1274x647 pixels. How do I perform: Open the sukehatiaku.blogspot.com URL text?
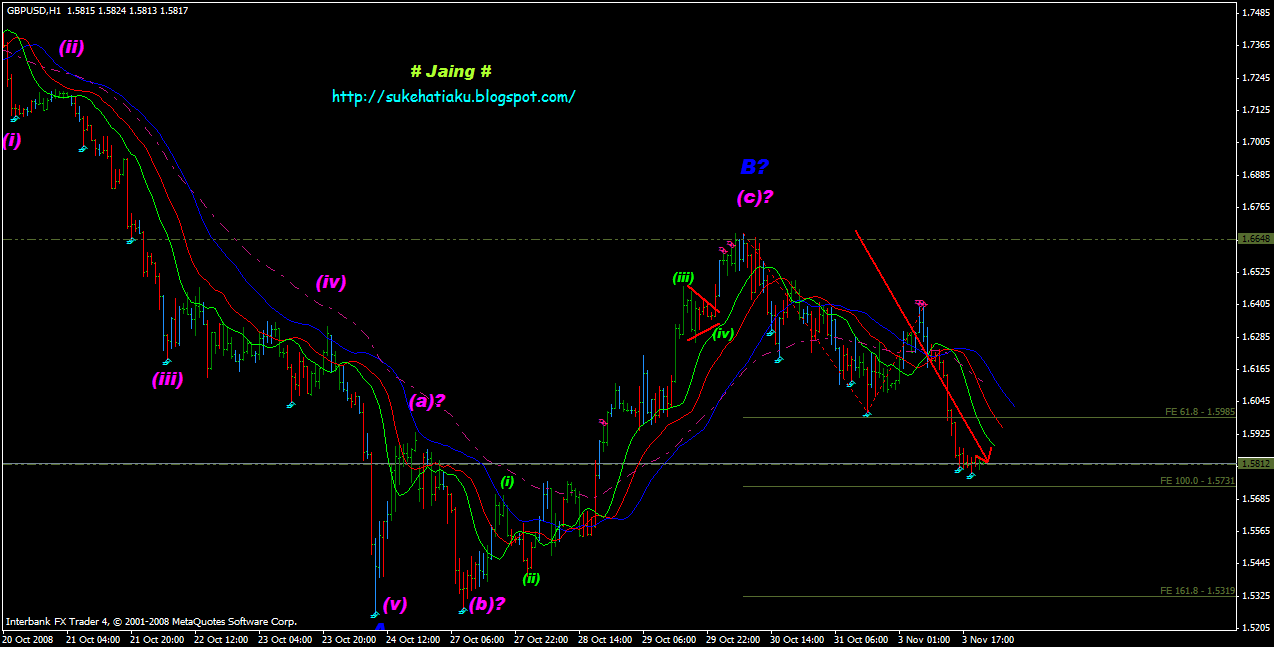coord(453,97)
